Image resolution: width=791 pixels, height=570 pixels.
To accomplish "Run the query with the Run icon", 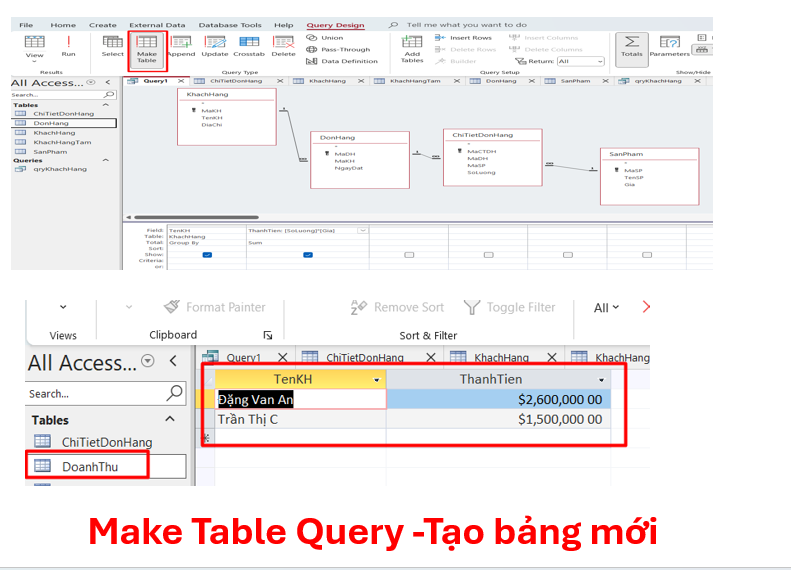I will [69, 46].
